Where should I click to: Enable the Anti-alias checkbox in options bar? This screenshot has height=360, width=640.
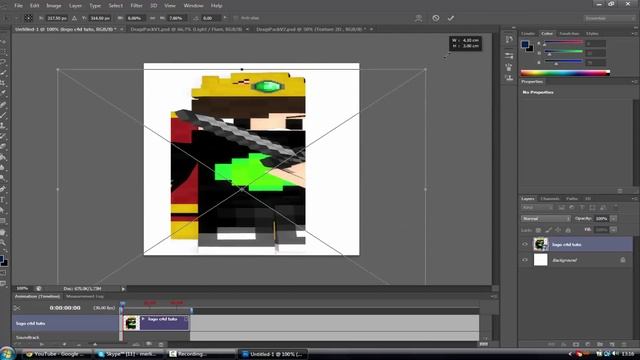click(236, 18)
